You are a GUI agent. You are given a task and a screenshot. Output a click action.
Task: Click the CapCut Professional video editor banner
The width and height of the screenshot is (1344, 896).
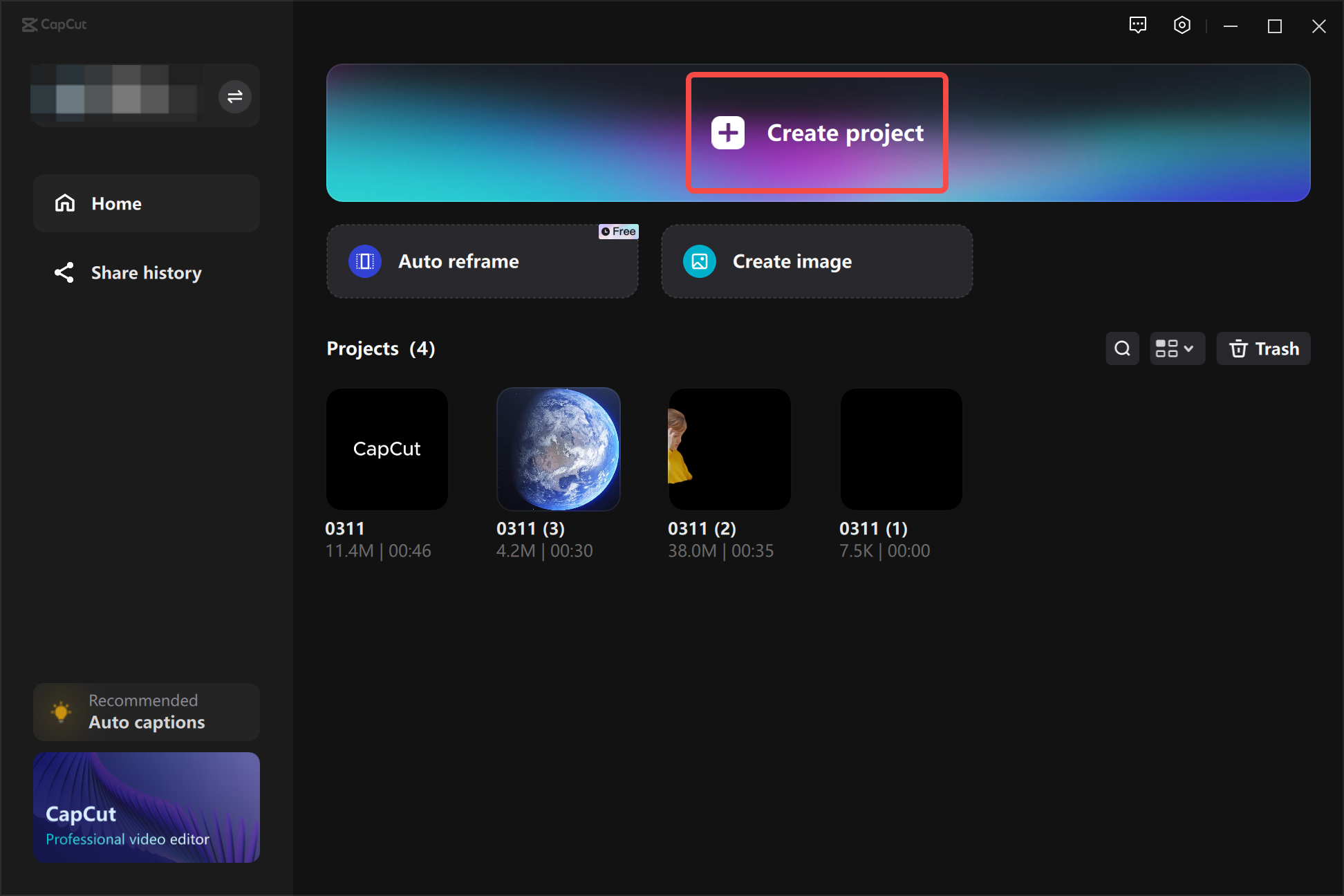[147, 808]
